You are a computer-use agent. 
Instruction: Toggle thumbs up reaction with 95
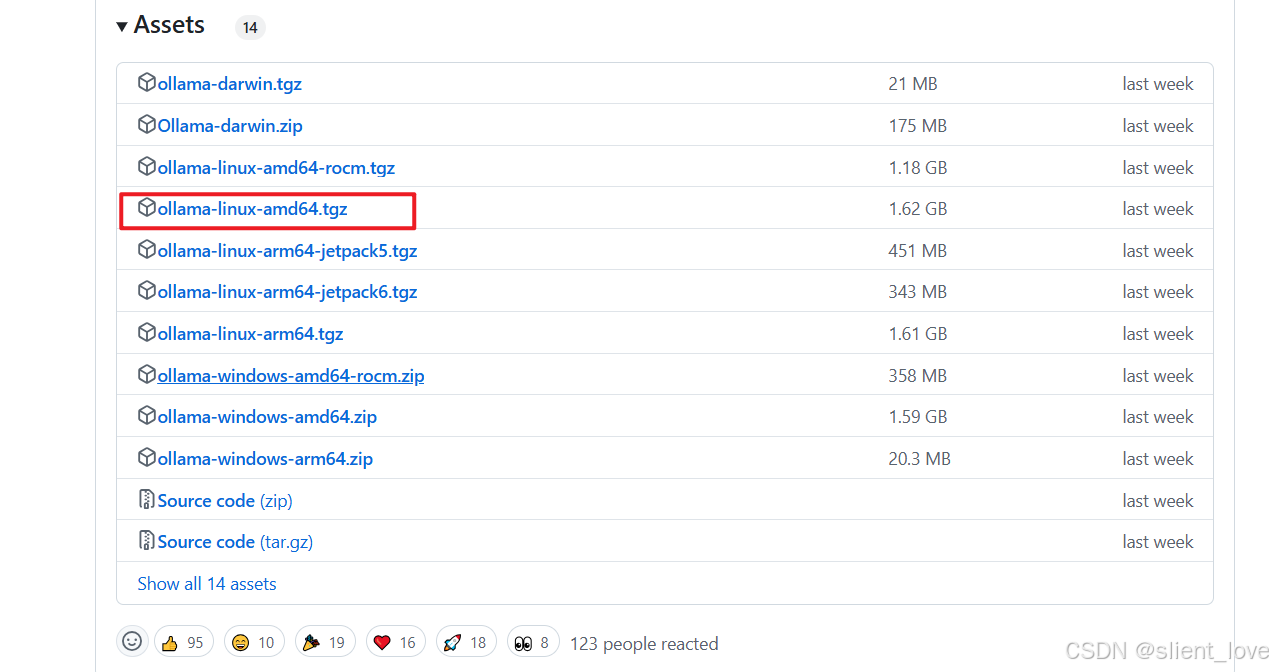coord(182,642)
